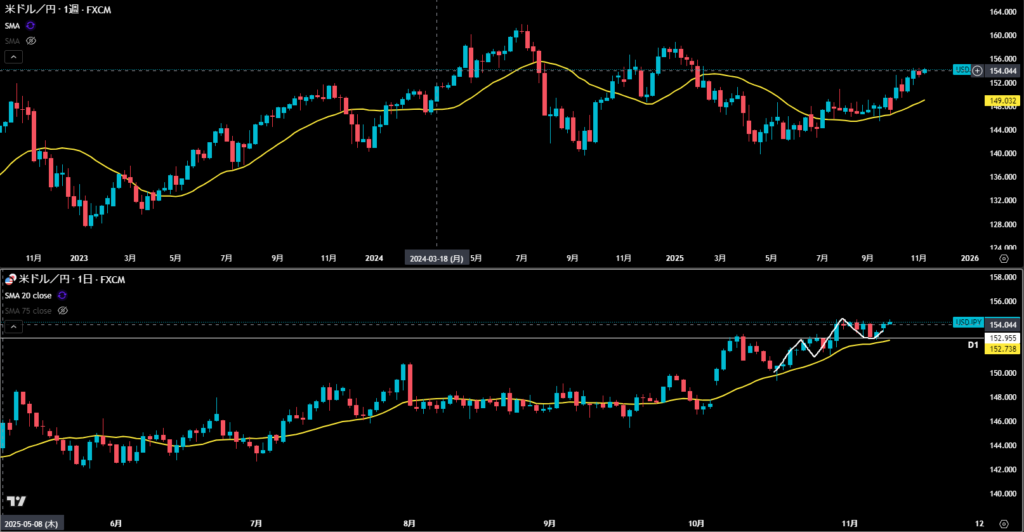The width and height of the screenshot is (1024, 532).
Task: Select the SMA 20 close legend label
Action: (x=29, y=296)
